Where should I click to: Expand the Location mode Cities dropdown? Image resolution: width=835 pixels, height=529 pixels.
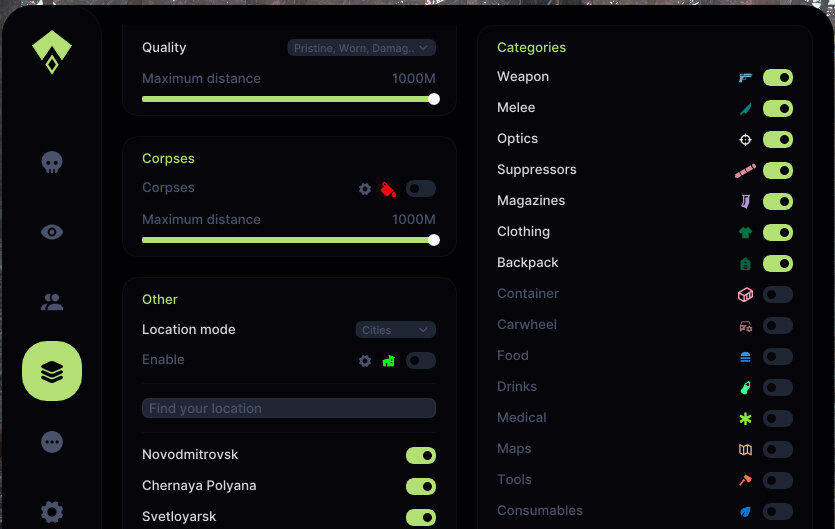click(395, 330)
